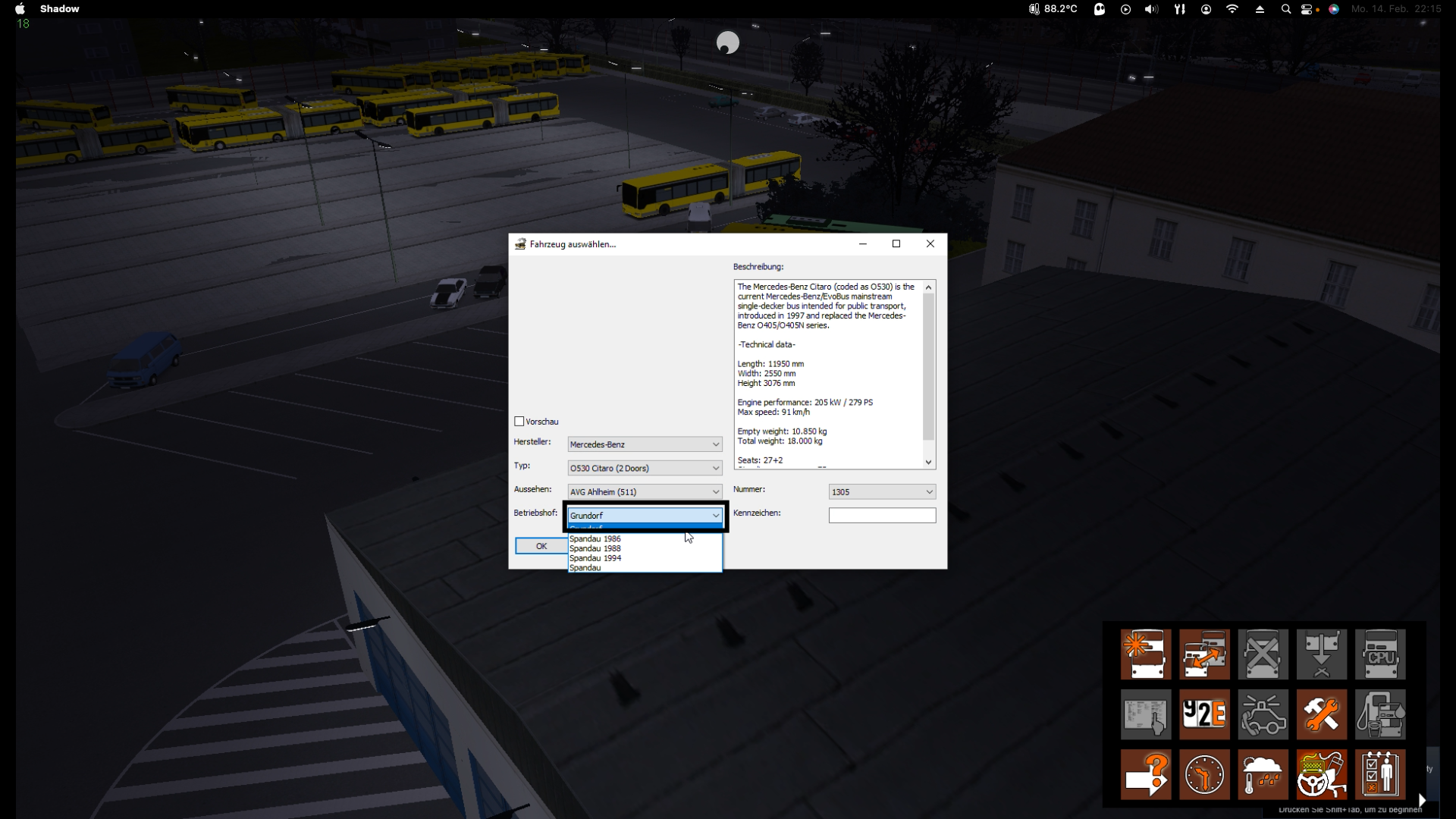Click the clock time settings icon

[x=1204, y=775]
